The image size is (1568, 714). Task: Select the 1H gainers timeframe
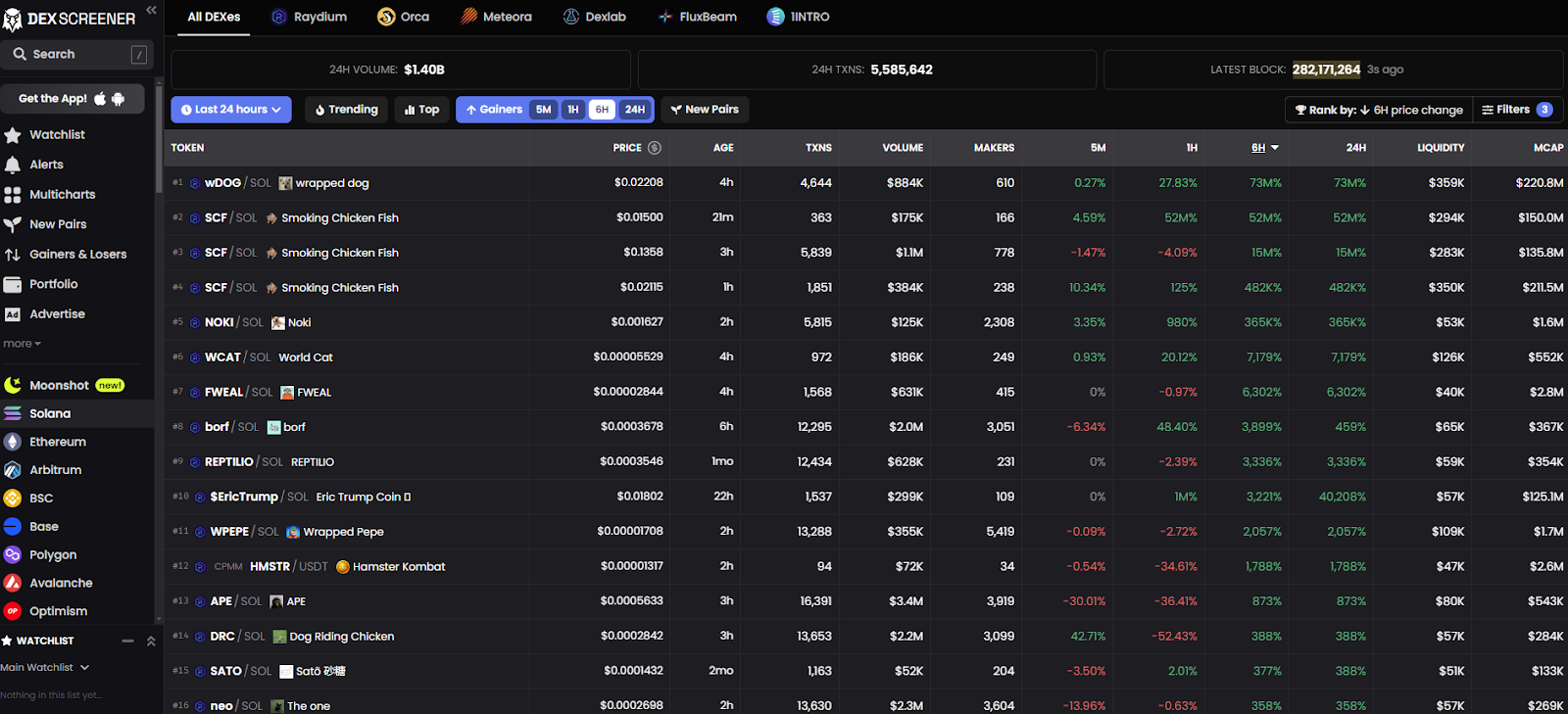(x=573, y=110)
